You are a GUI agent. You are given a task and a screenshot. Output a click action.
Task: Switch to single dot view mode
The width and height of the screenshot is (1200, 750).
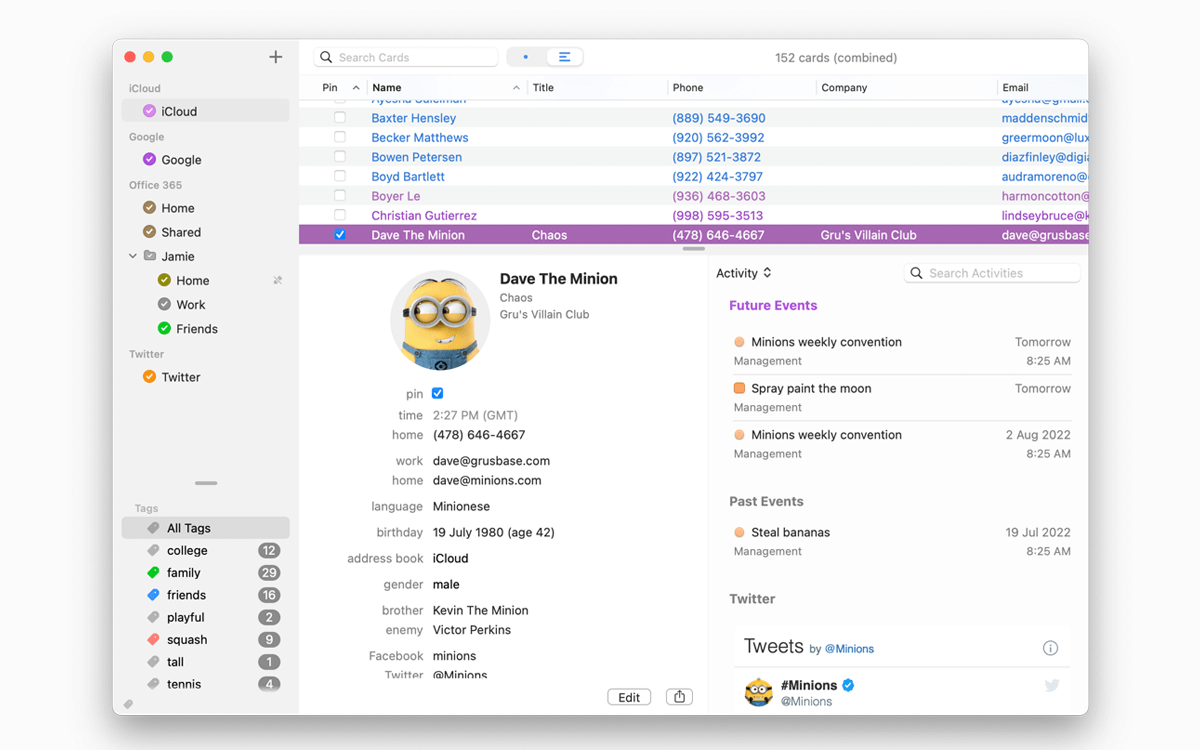pos(526,57)
